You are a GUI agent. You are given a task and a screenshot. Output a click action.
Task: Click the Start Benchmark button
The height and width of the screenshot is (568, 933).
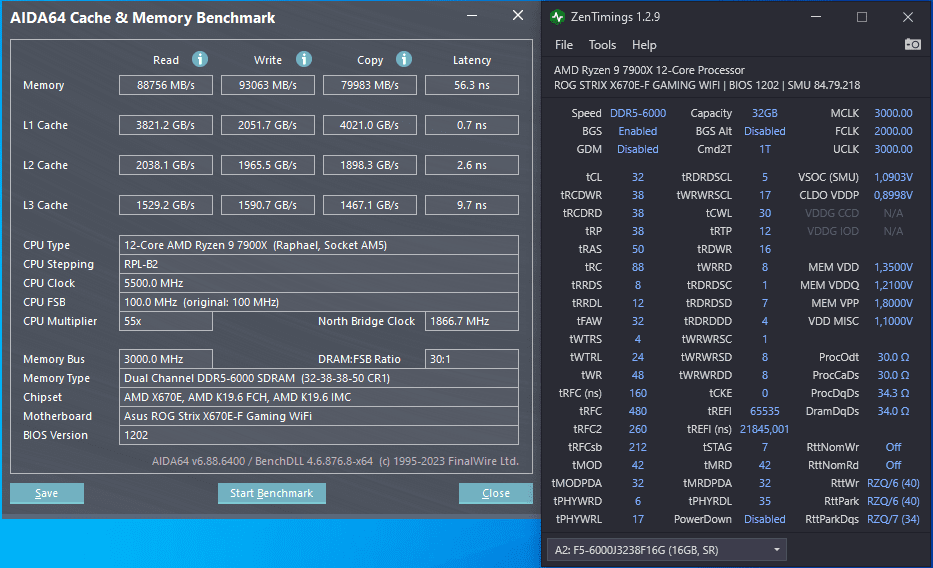271,493
